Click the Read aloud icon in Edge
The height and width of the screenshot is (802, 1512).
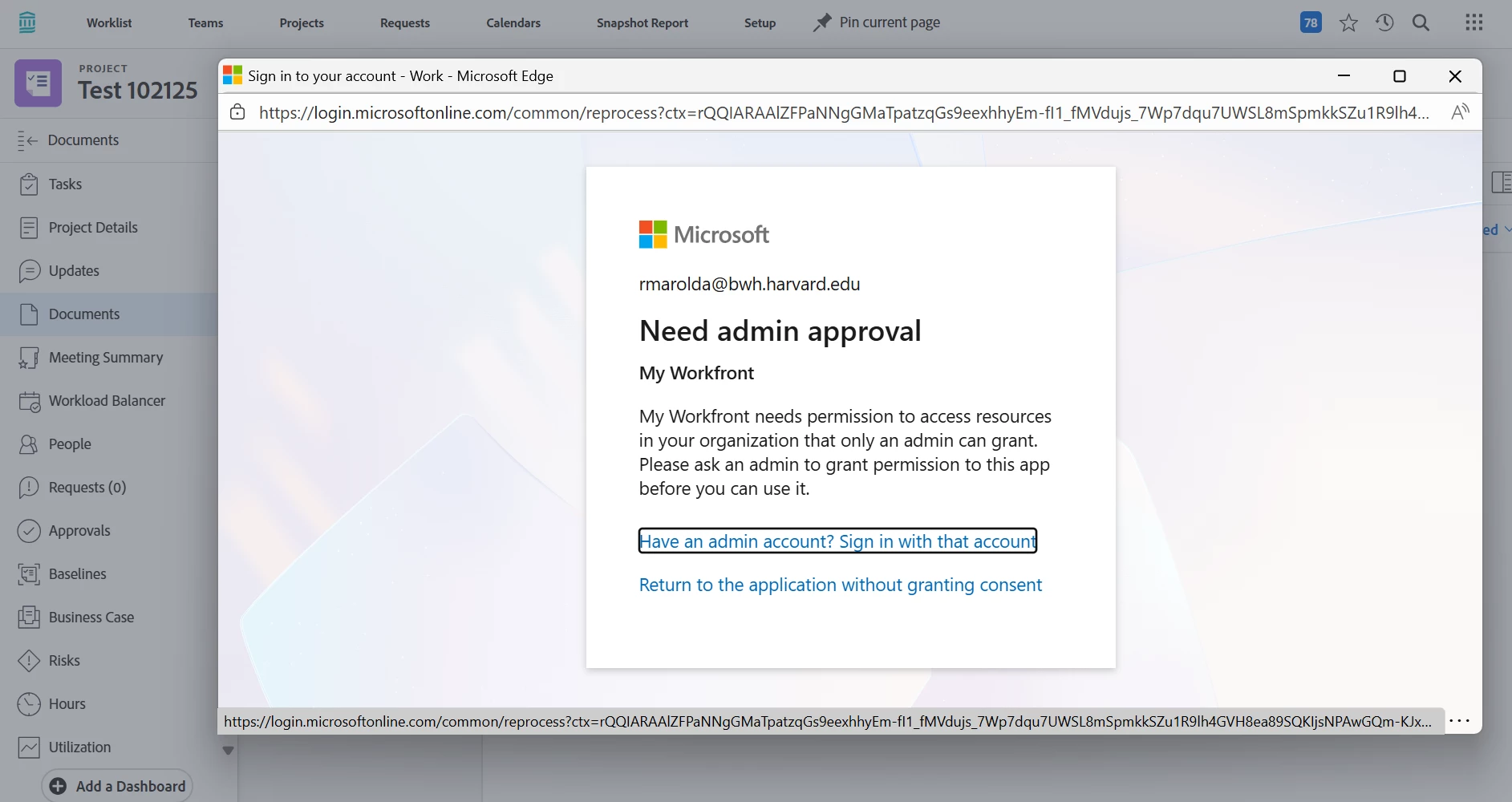click(1460, 112)
